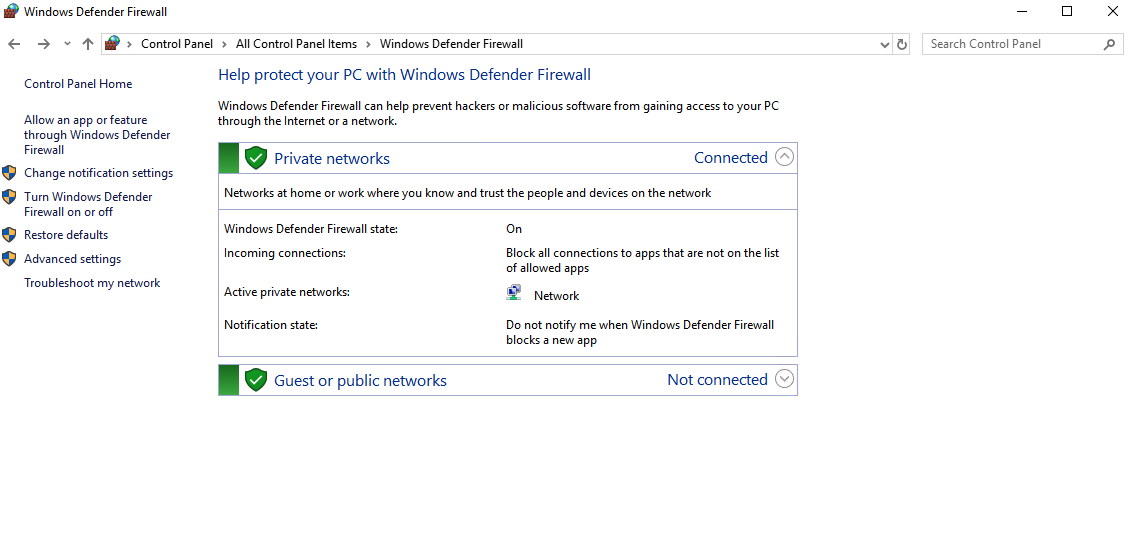The height and width of the screenshot is (547, 1131).
Task: Click the search magnifier icon
Action: pyautogui.click(x=1109, y=44)
